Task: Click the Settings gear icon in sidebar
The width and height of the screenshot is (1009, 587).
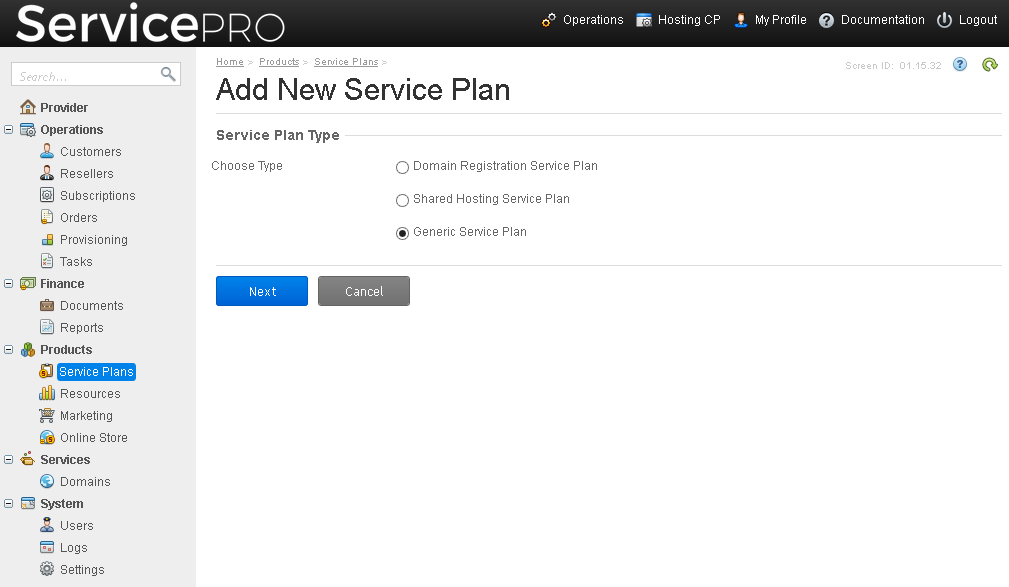Action: (47, 569)
